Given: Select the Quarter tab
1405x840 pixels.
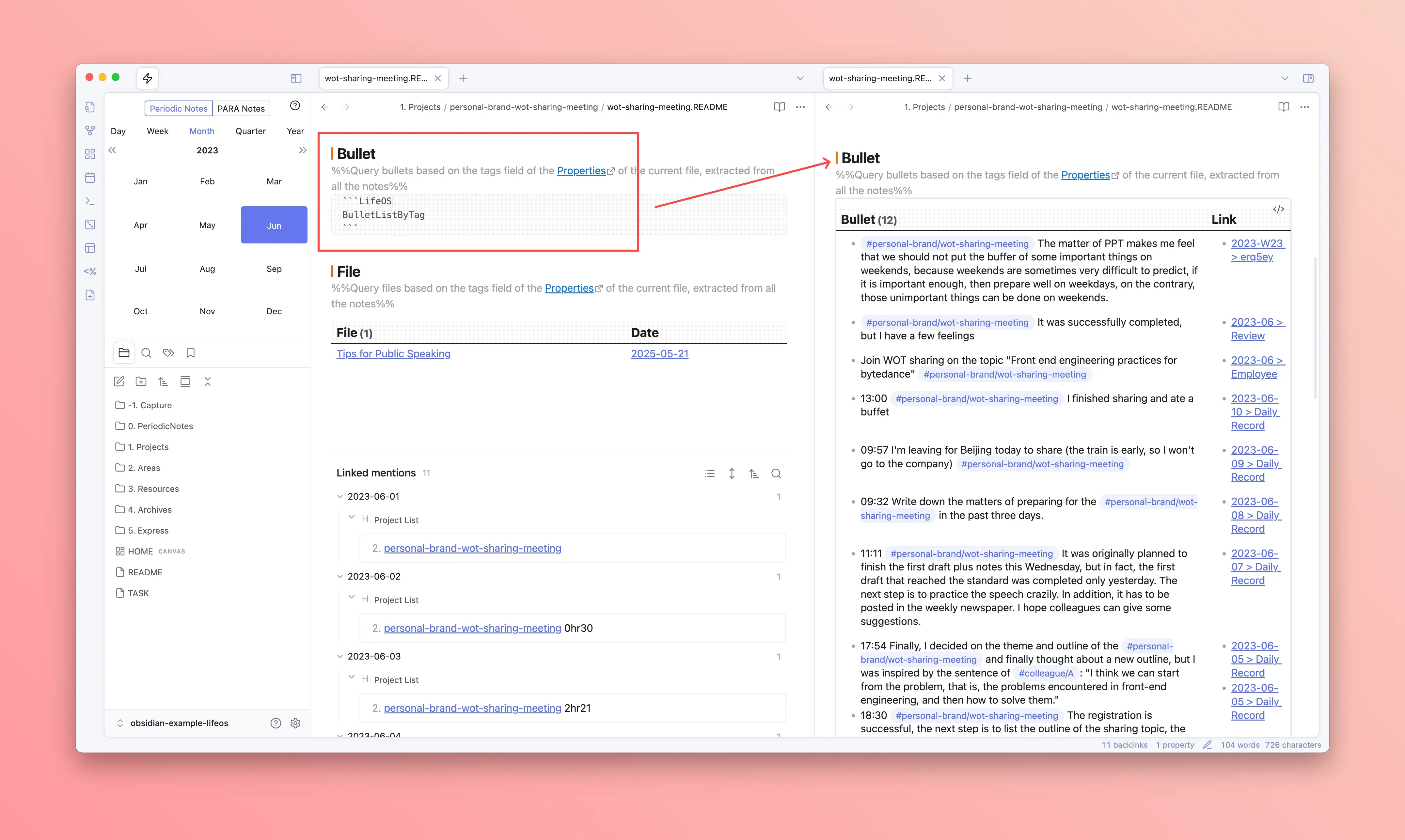Looking at the screenshot, I should [250, 131].
